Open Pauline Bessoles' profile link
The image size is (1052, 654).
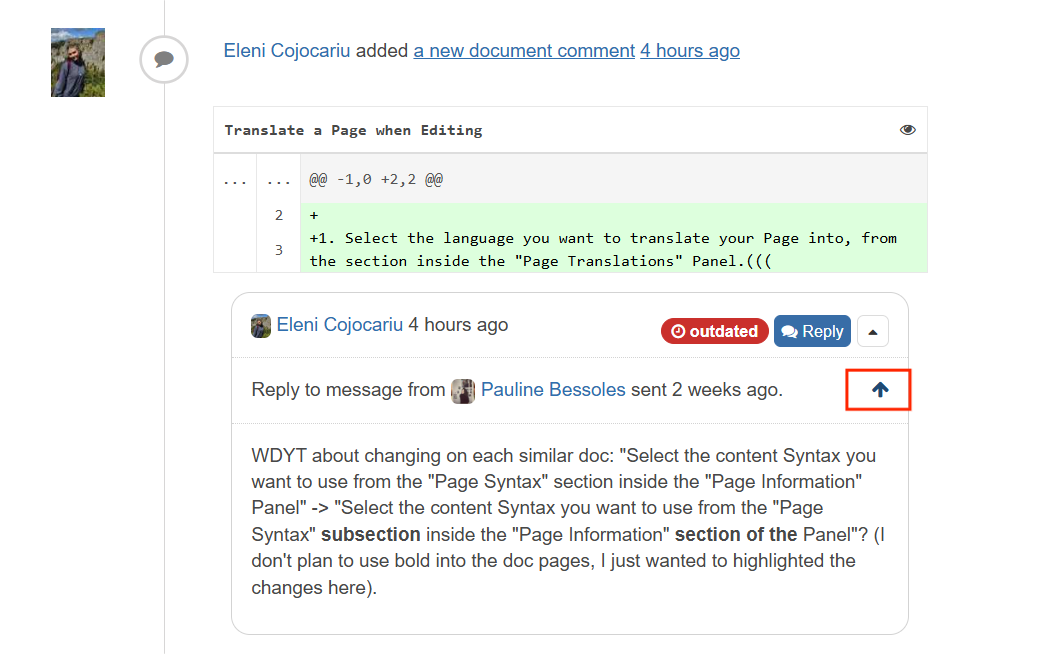(x=553, y=390)
